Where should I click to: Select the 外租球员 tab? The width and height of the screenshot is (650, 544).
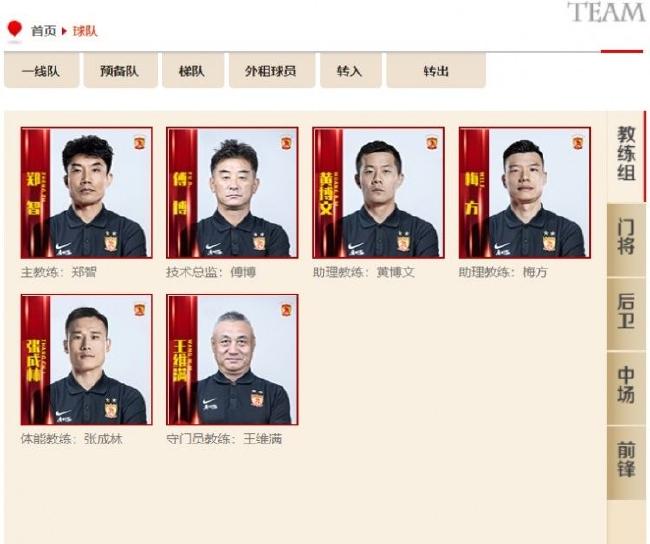tap(272, 71)
